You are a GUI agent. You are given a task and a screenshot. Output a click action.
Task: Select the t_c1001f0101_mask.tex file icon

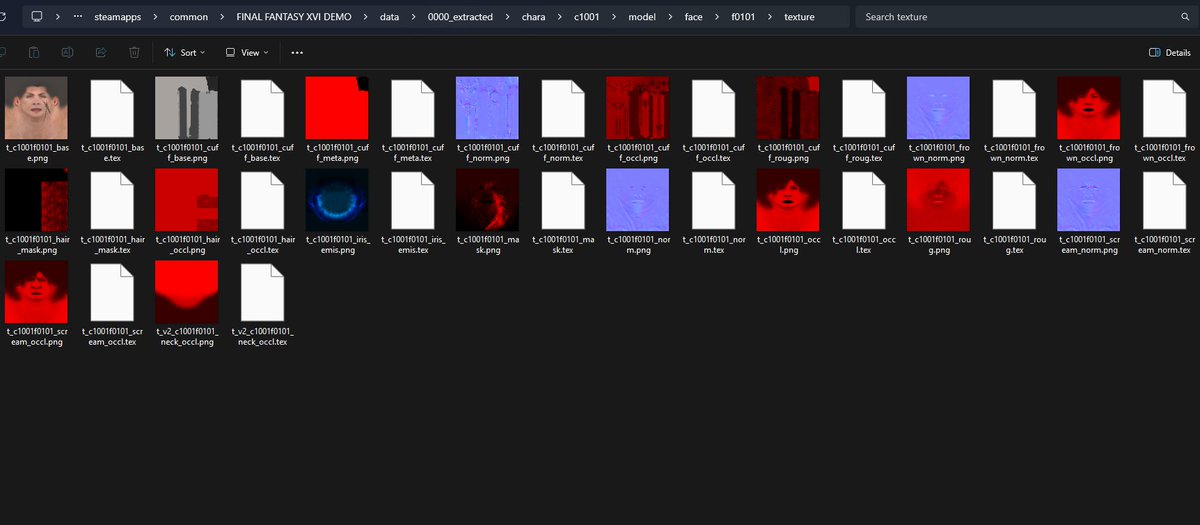563,200
